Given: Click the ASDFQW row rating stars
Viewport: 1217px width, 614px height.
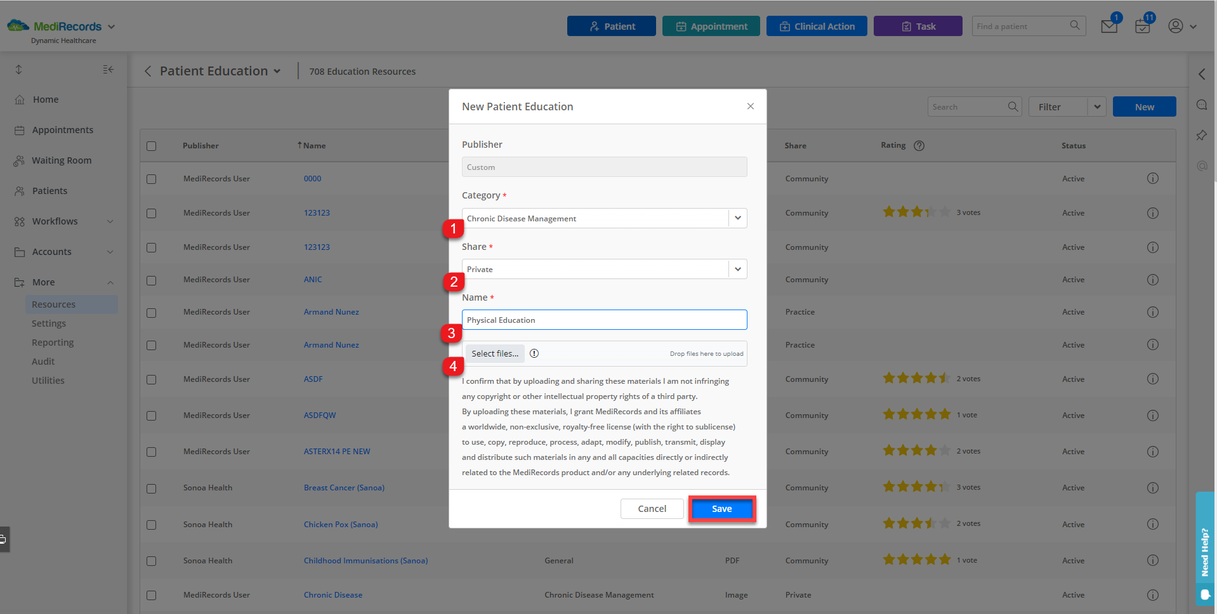Looking at the screenshot, I should [x=916, y=414].
